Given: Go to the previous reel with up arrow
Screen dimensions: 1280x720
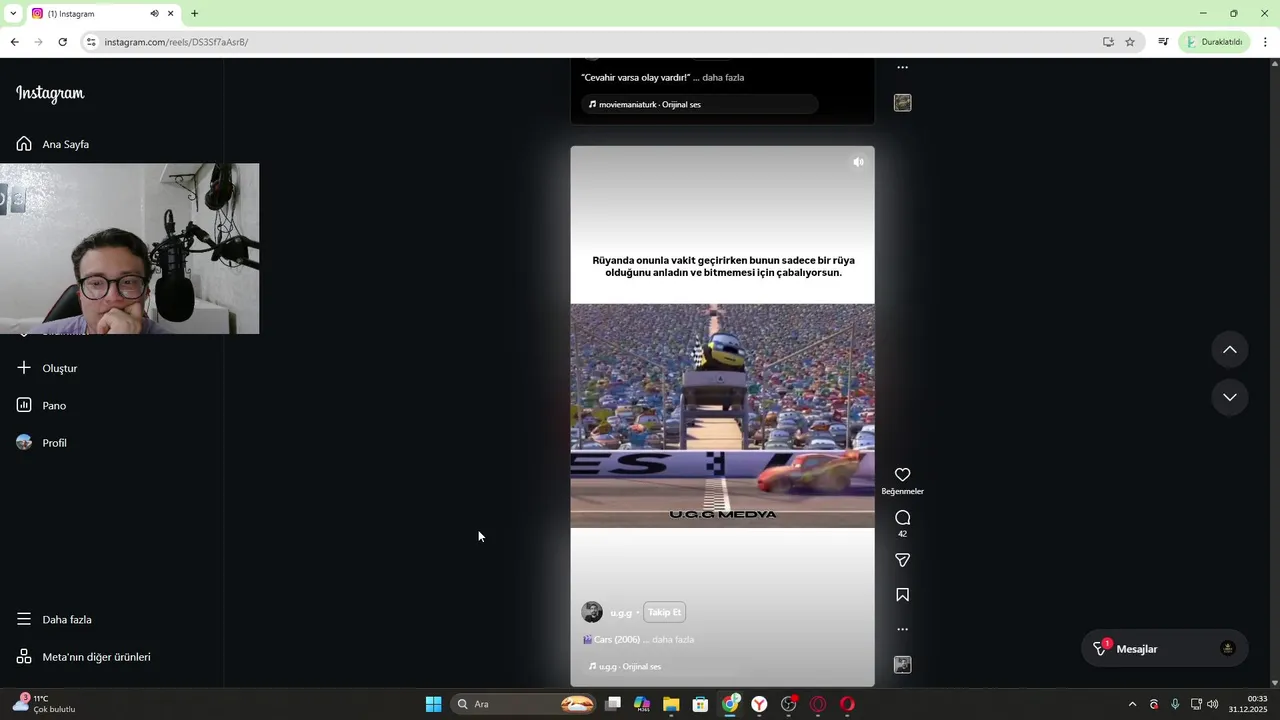Looking at the screenshot, I should [x=1230, y=349].
